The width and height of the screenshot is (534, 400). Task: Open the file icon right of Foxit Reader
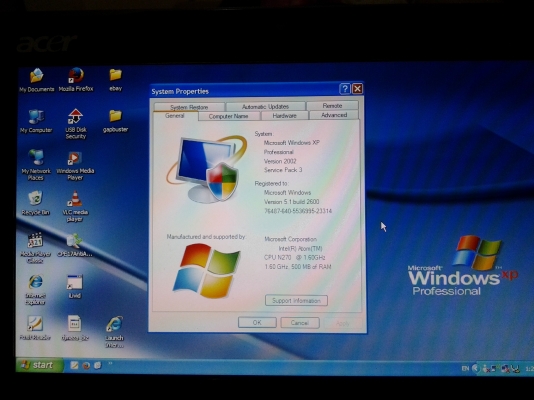(75, 328)
